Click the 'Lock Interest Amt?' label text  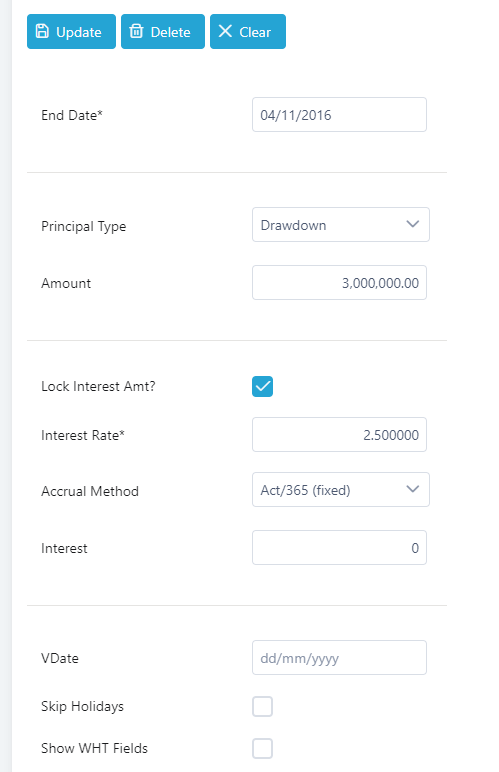click(x=98, y=386)
